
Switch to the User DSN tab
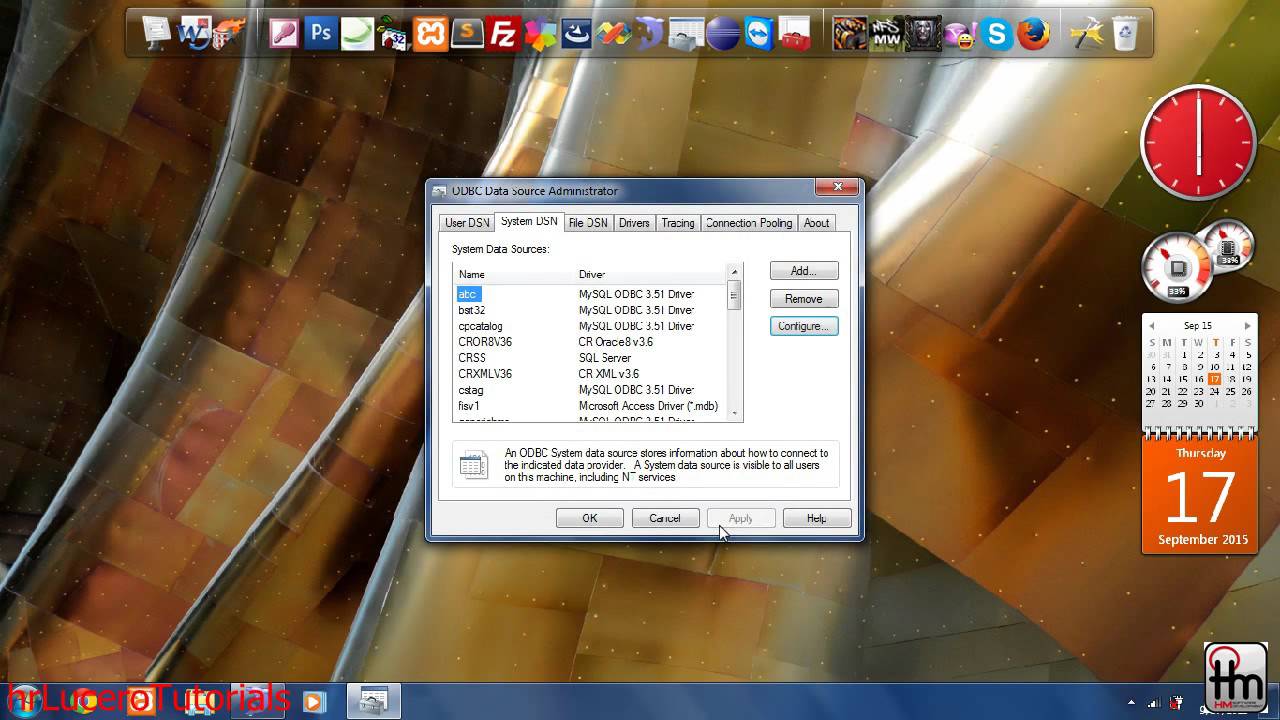click(x=467, y=223)
